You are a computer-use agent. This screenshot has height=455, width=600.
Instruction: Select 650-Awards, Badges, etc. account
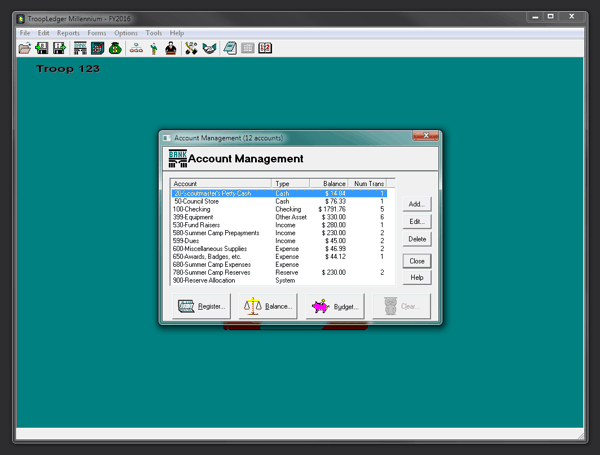coord(279,257)
